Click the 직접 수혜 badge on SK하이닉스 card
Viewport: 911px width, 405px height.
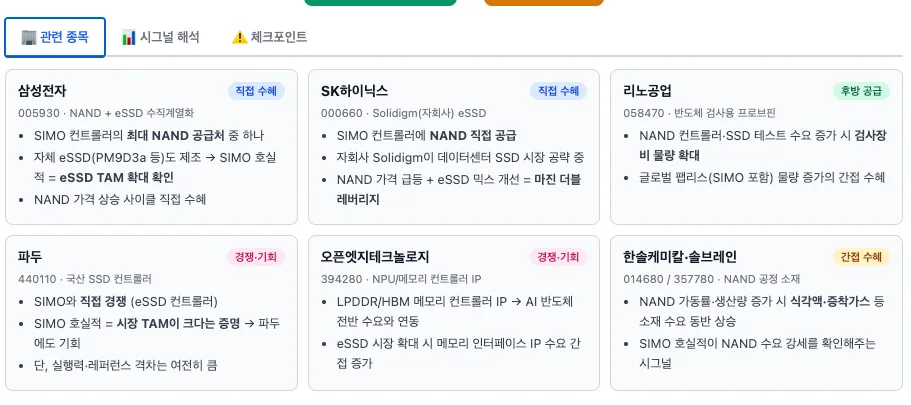point(558,91)
